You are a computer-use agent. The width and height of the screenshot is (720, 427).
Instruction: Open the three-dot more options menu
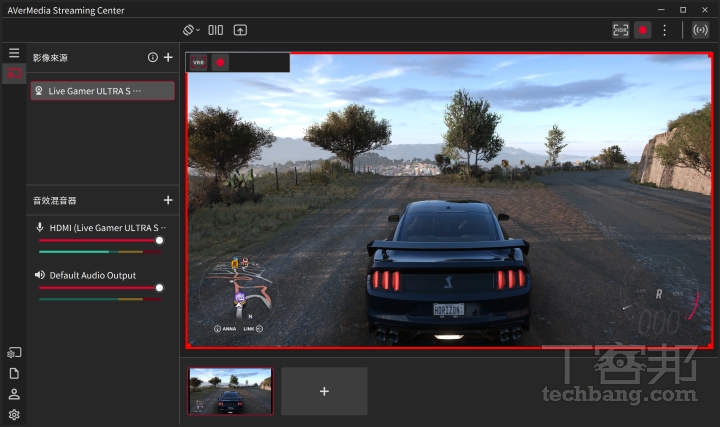click(x=664, y=30)
